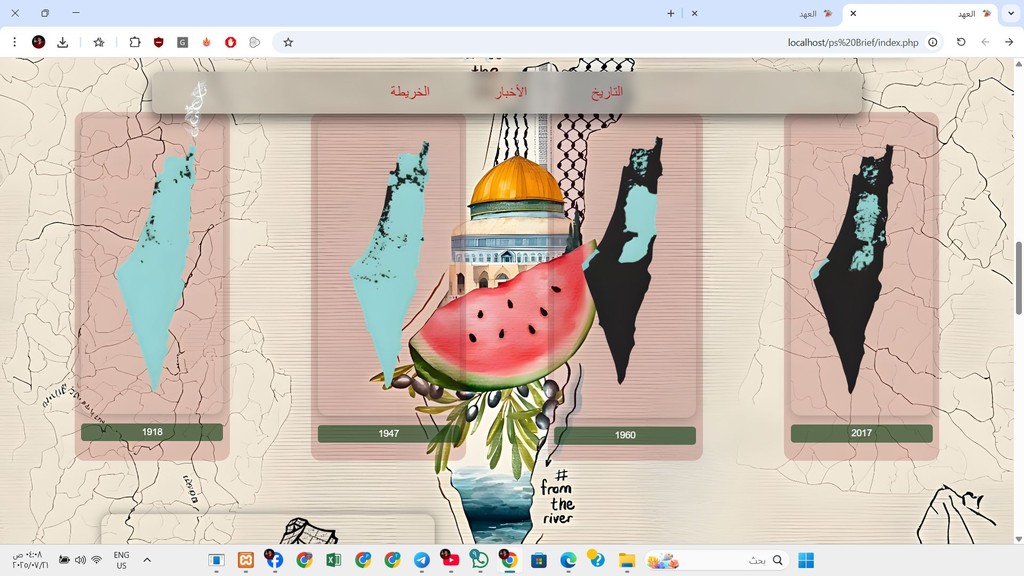The height and width of the screenshot is (576, 1024).
Task: Switch to the inactive العهد tab
Action: [x=763, y=14]
